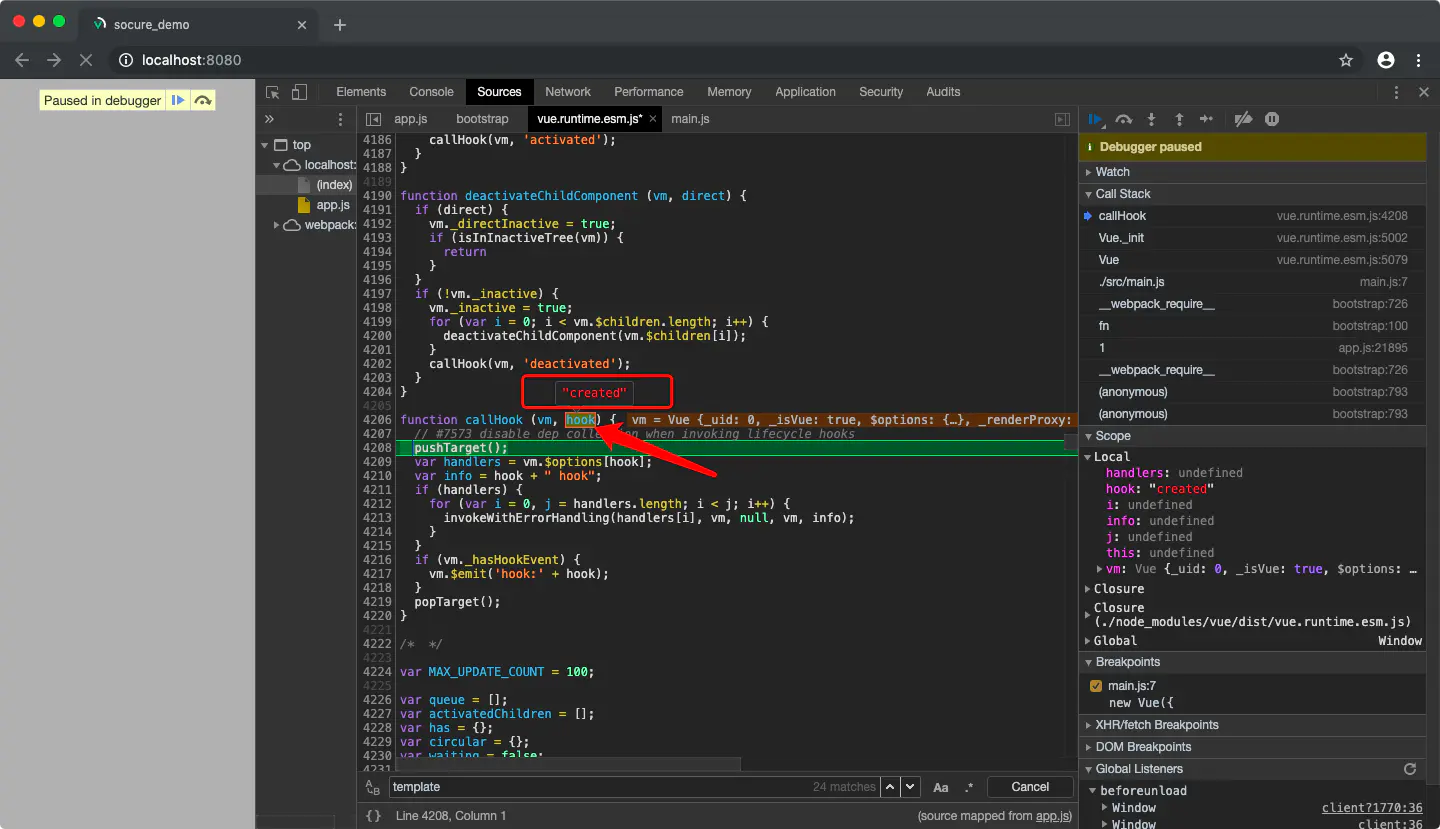Cancel the source search

(1029, 787)
